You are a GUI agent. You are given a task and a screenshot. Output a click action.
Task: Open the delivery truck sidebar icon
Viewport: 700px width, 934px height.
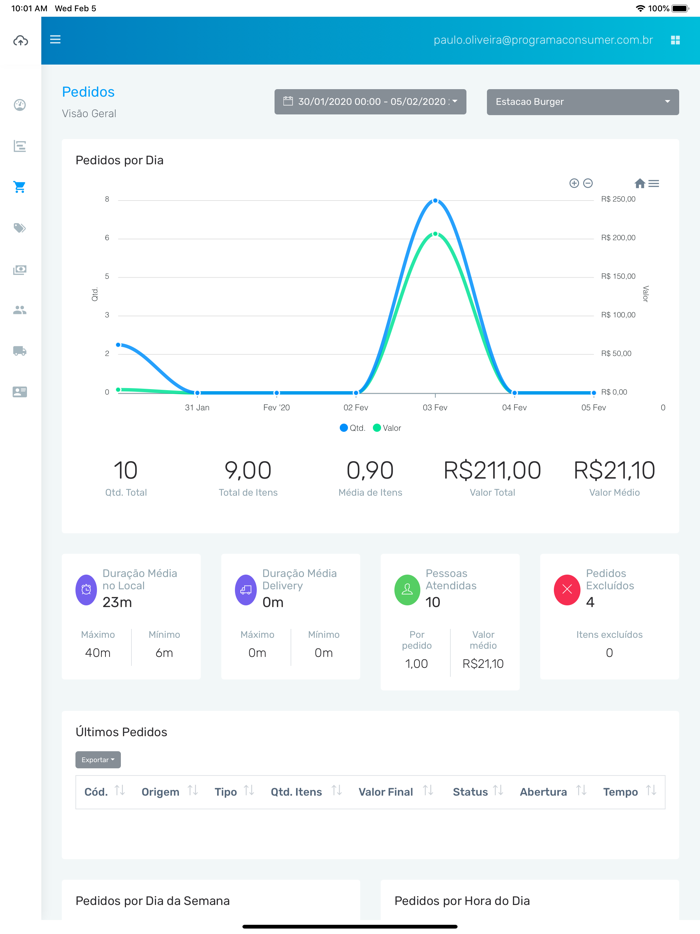pos(20,351)
